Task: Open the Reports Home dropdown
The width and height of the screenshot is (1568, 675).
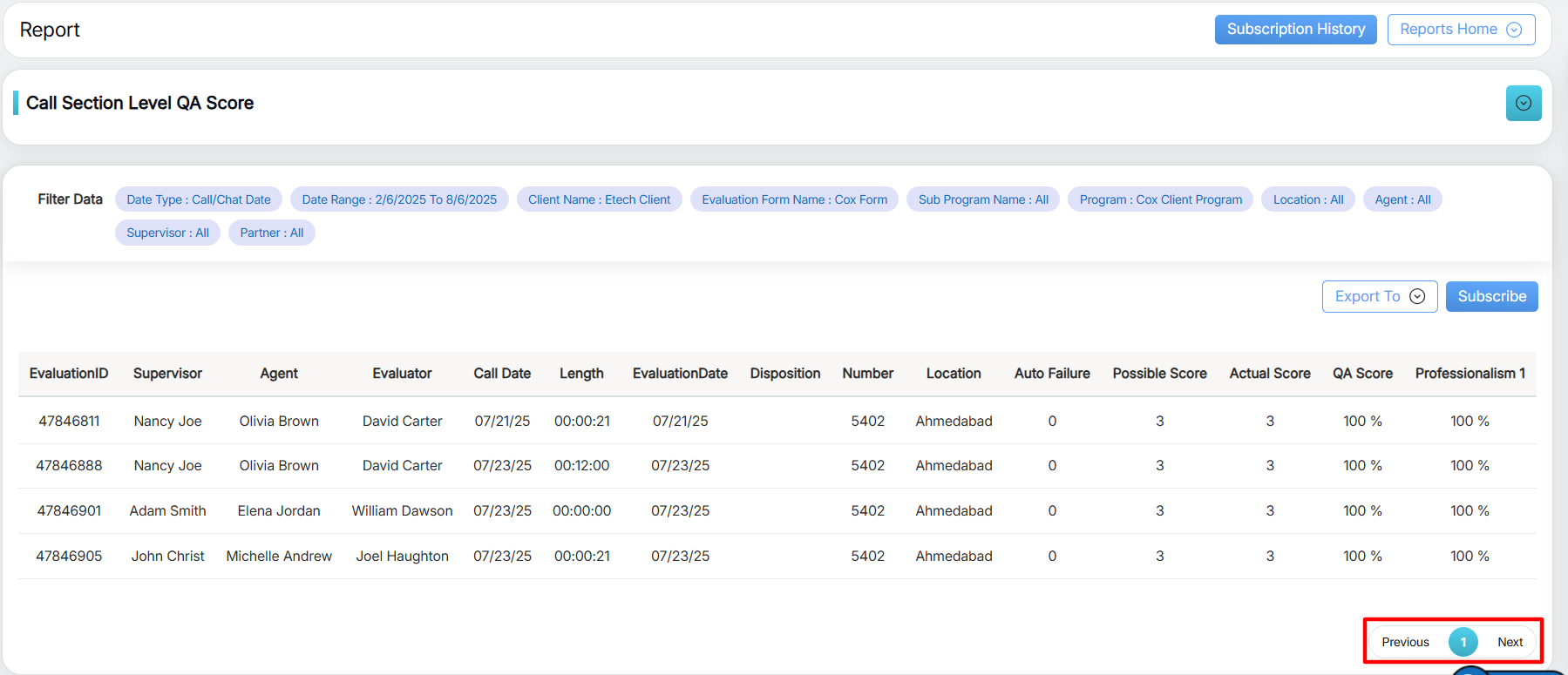Action: (x=1460, y=30)
